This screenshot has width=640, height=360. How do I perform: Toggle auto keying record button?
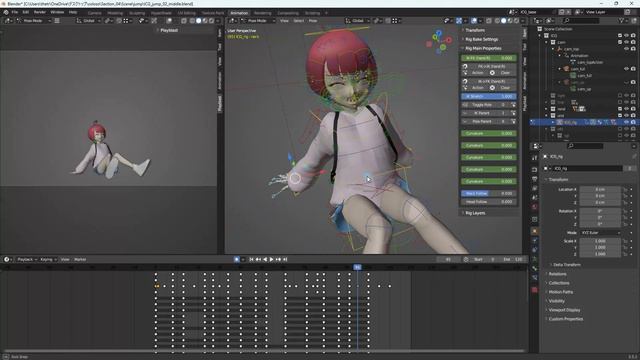coord(237,260)
